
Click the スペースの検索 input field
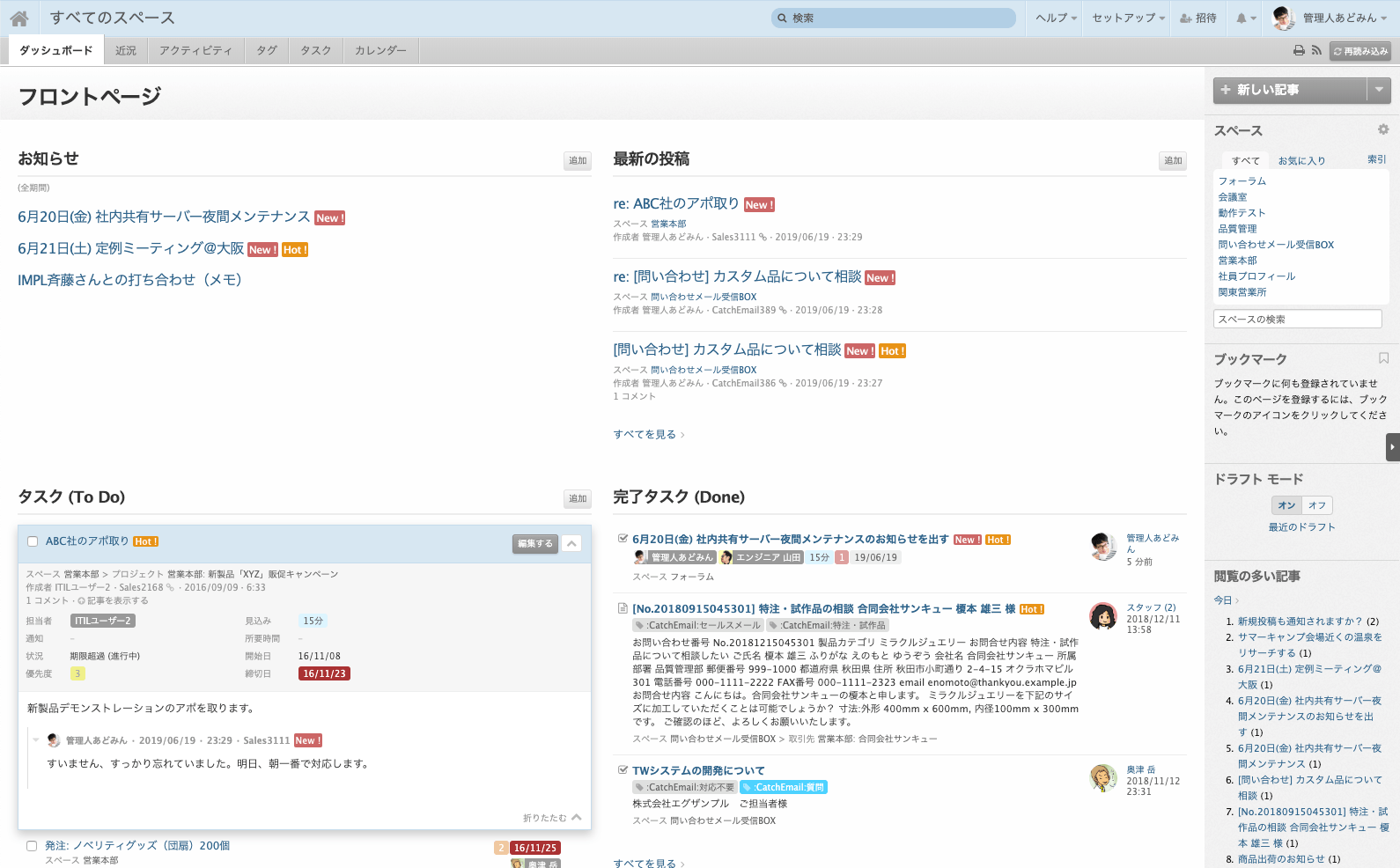(x=1297, y=319)
